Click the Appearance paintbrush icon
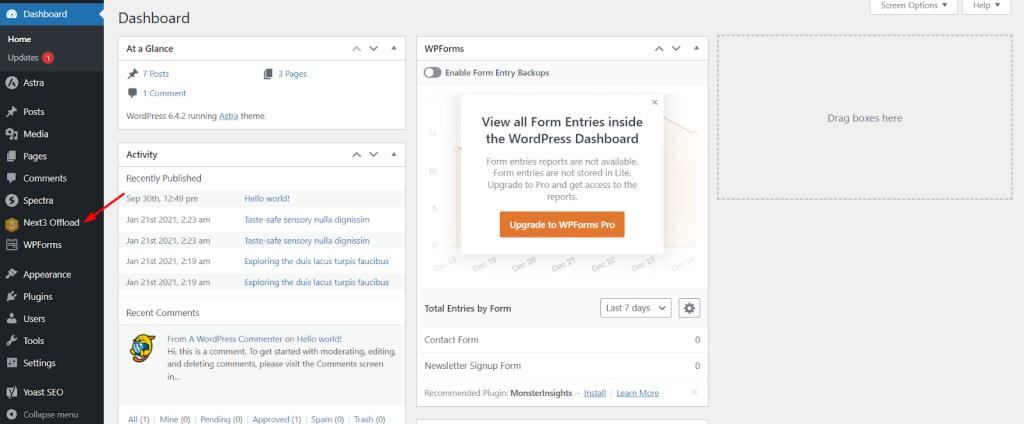The width and height of the screenshot is (1024, 424). (x=11, y=274)
